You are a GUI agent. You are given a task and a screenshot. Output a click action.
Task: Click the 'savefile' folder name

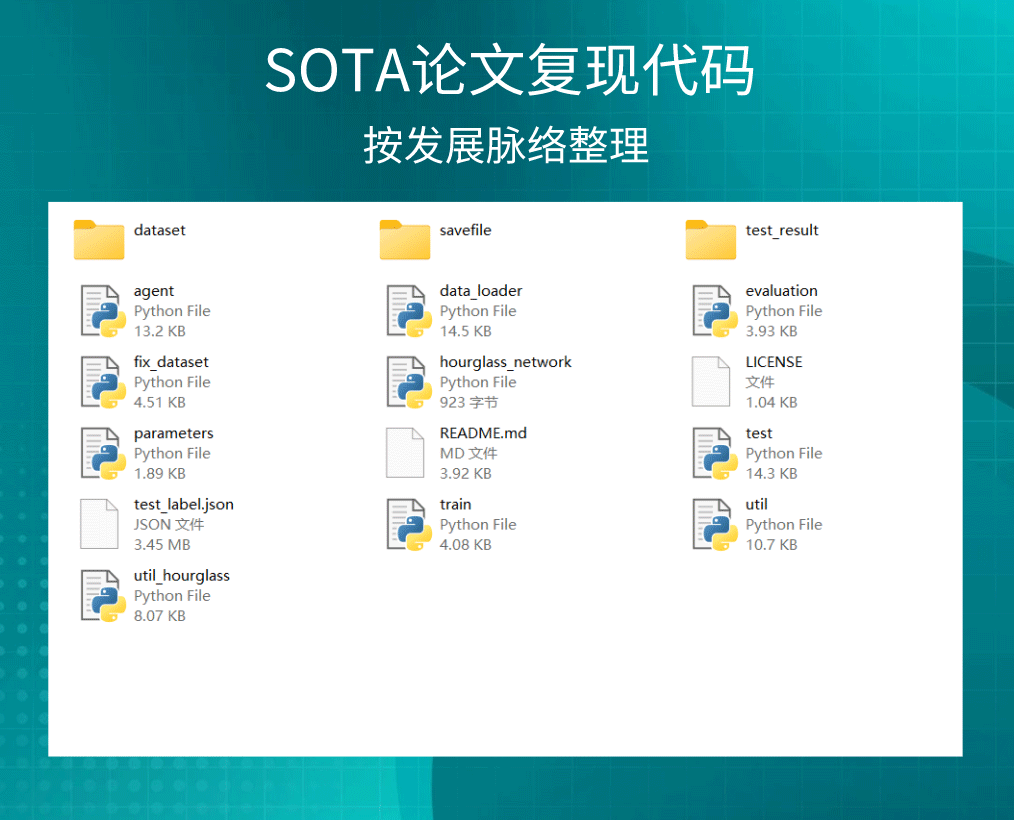click(465, 230)
